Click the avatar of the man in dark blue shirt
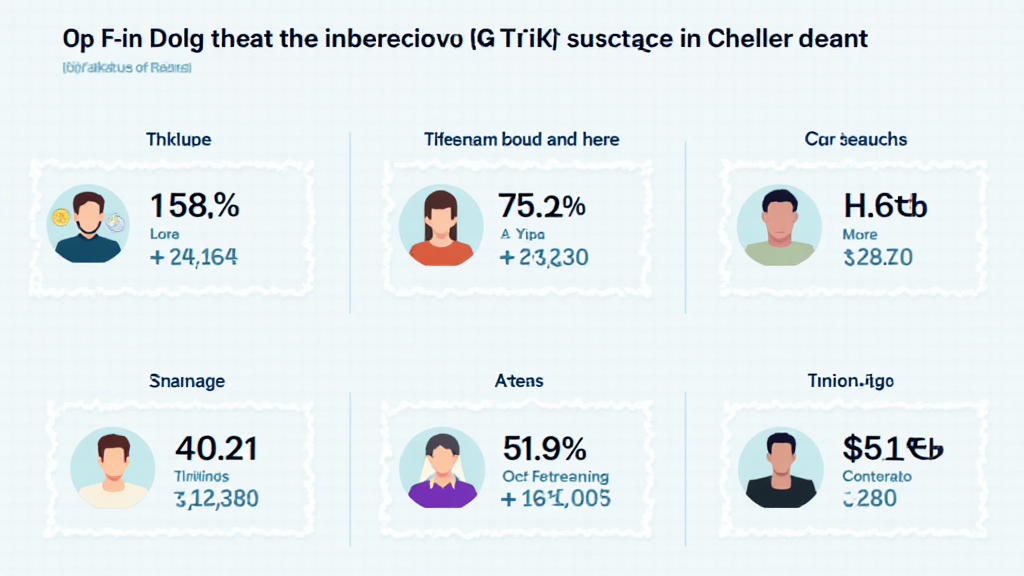Screen dimensions: 1024x576 point(88,226)
